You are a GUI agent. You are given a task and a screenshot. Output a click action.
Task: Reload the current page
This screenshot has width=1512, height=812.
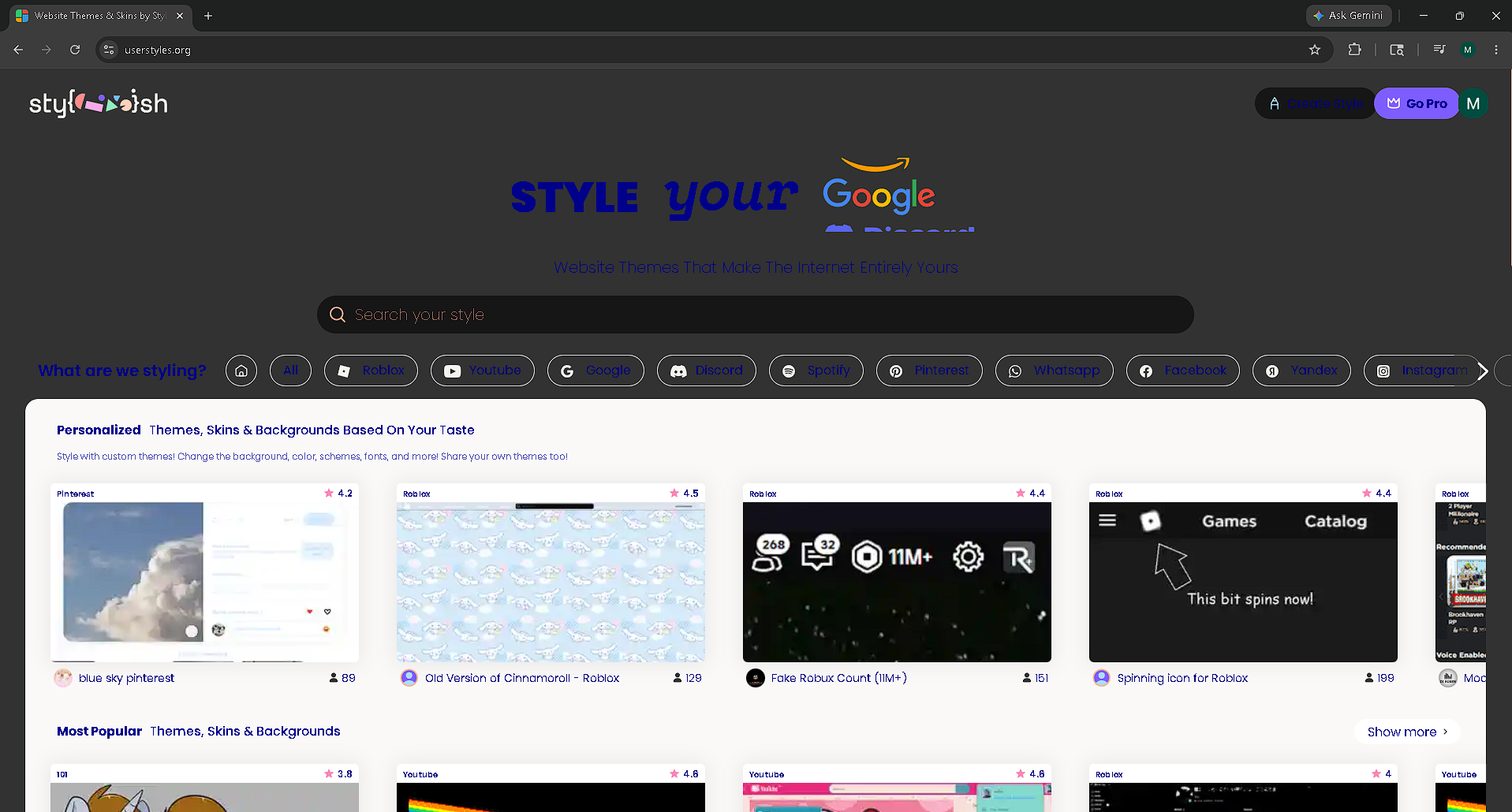(75, 50)
